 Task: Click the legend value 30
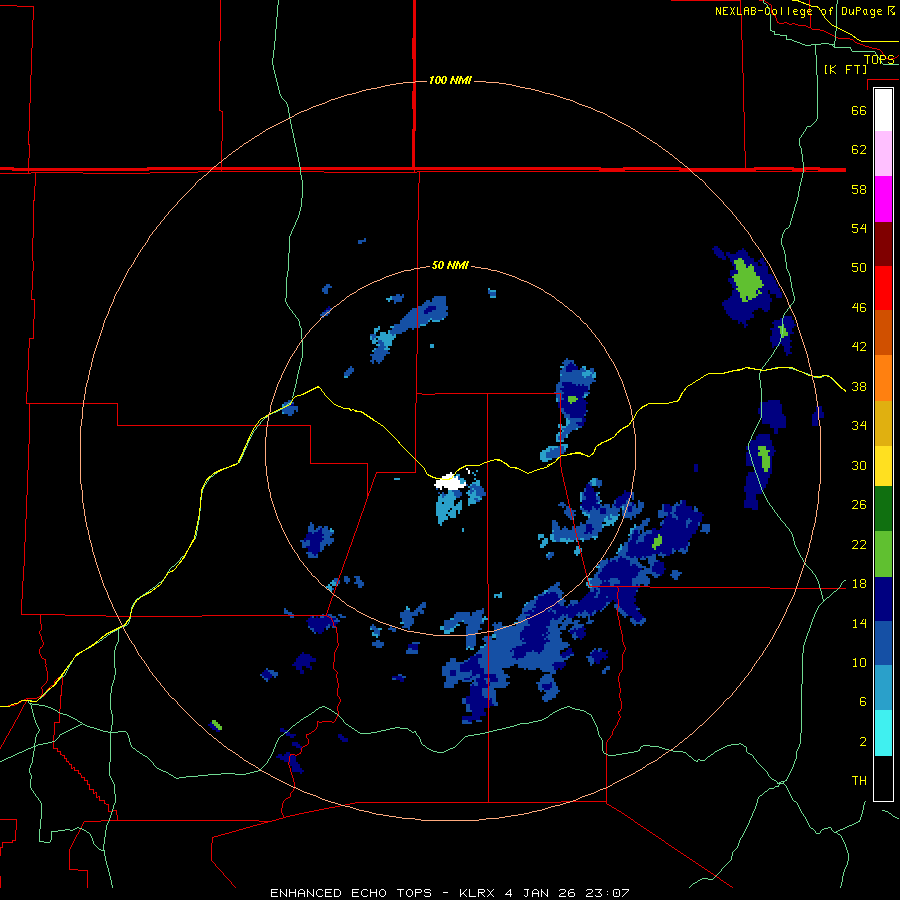[859, 465]
